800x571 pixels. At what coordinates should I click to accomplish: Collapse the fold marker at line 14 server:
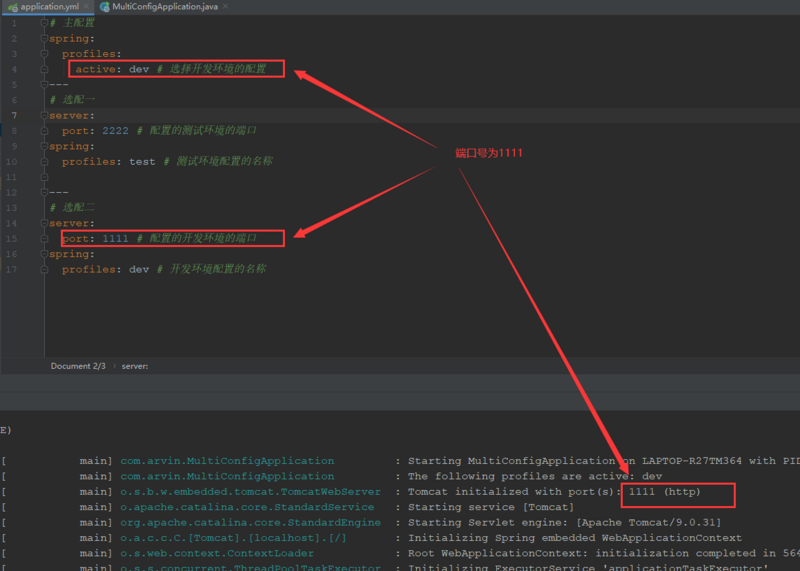pyautogui.click(x=44, y=224)
